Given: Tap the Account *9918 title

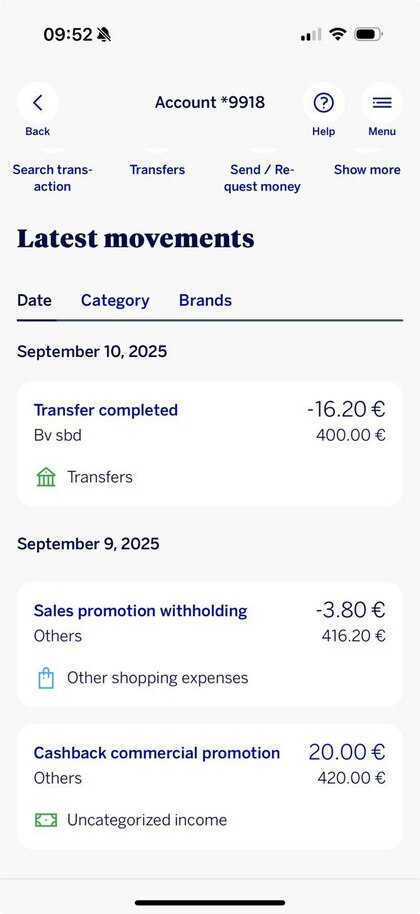Looking at the screenshot, I should click(210, 103).
